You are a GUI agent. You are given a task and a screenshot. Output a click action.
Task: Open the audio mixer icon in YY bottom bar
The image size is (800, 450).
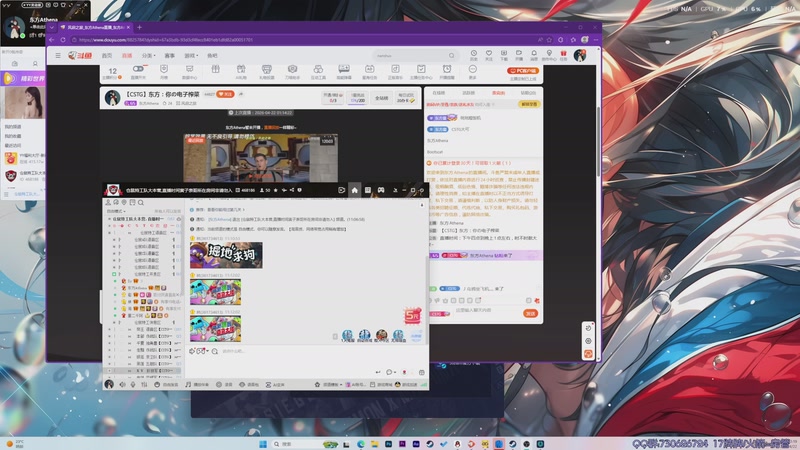point(144,384)
